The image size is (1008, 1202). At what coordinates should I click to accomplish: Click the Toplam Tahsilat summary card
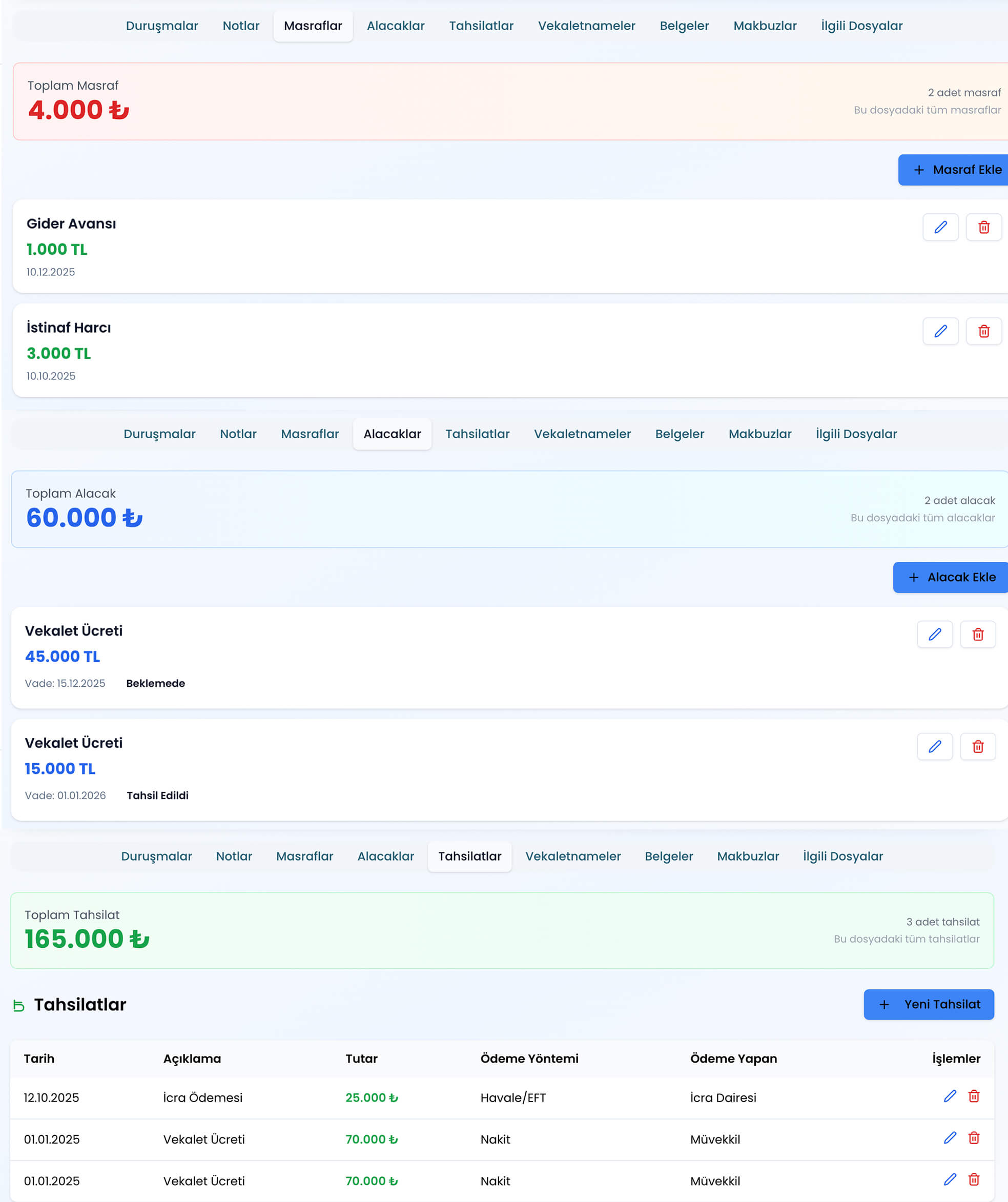[x=501, y=930]
